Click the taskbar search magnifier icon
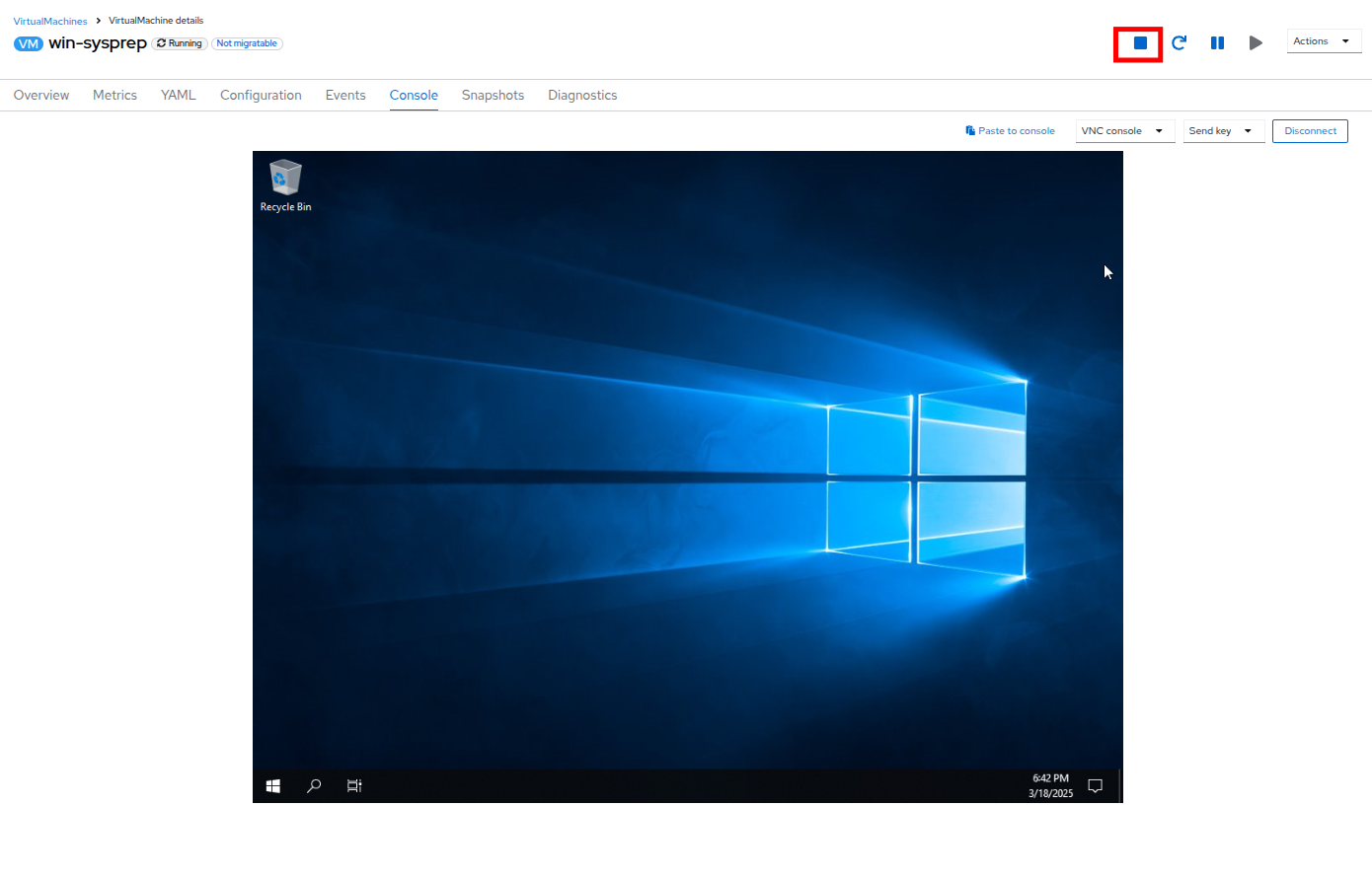Image resolution: width=1372 pixels, height=879 pixels. pos(314,786)
